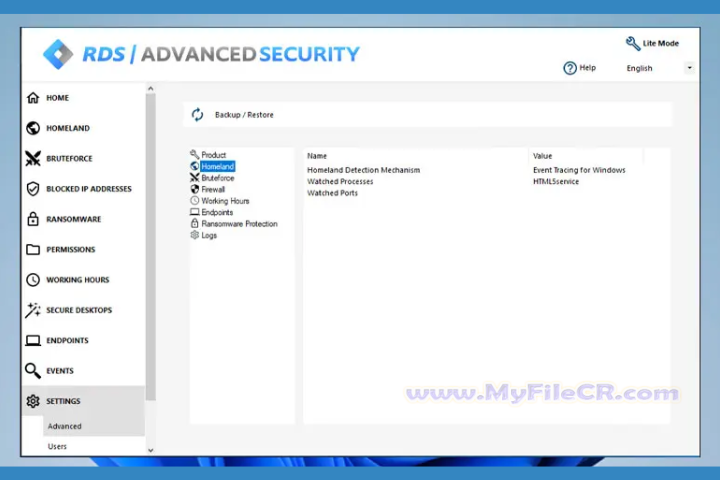
Task: Click sidebar scrollbar down arrow
Action: [x=151, y=451]
